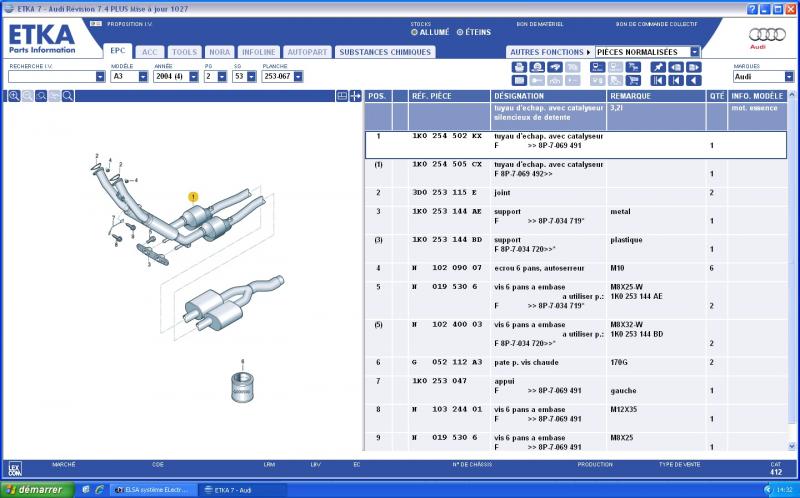
Task: Open the help question mark icon
Action: click(x=752, y=9)
